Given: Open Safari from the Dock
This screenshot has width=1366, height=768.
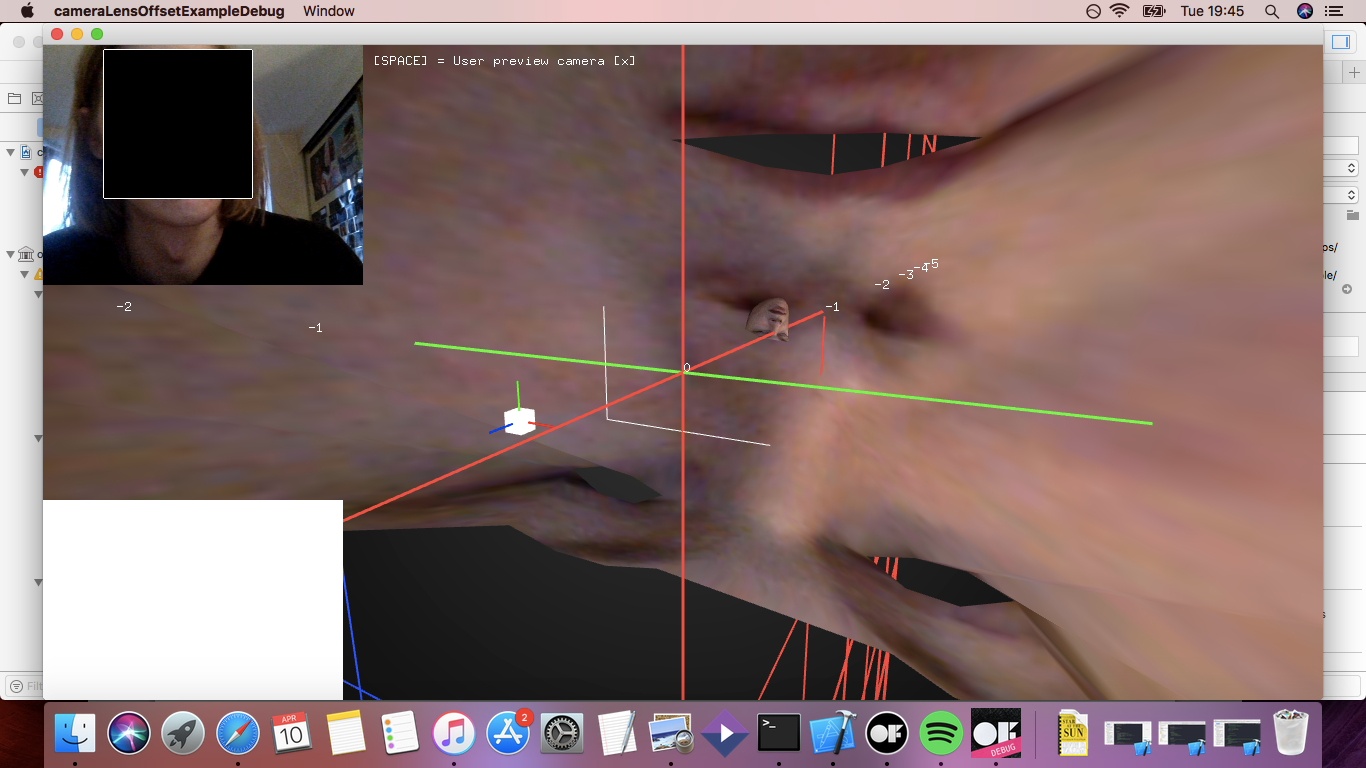Looking at the screenshot, I should [238, 734].
